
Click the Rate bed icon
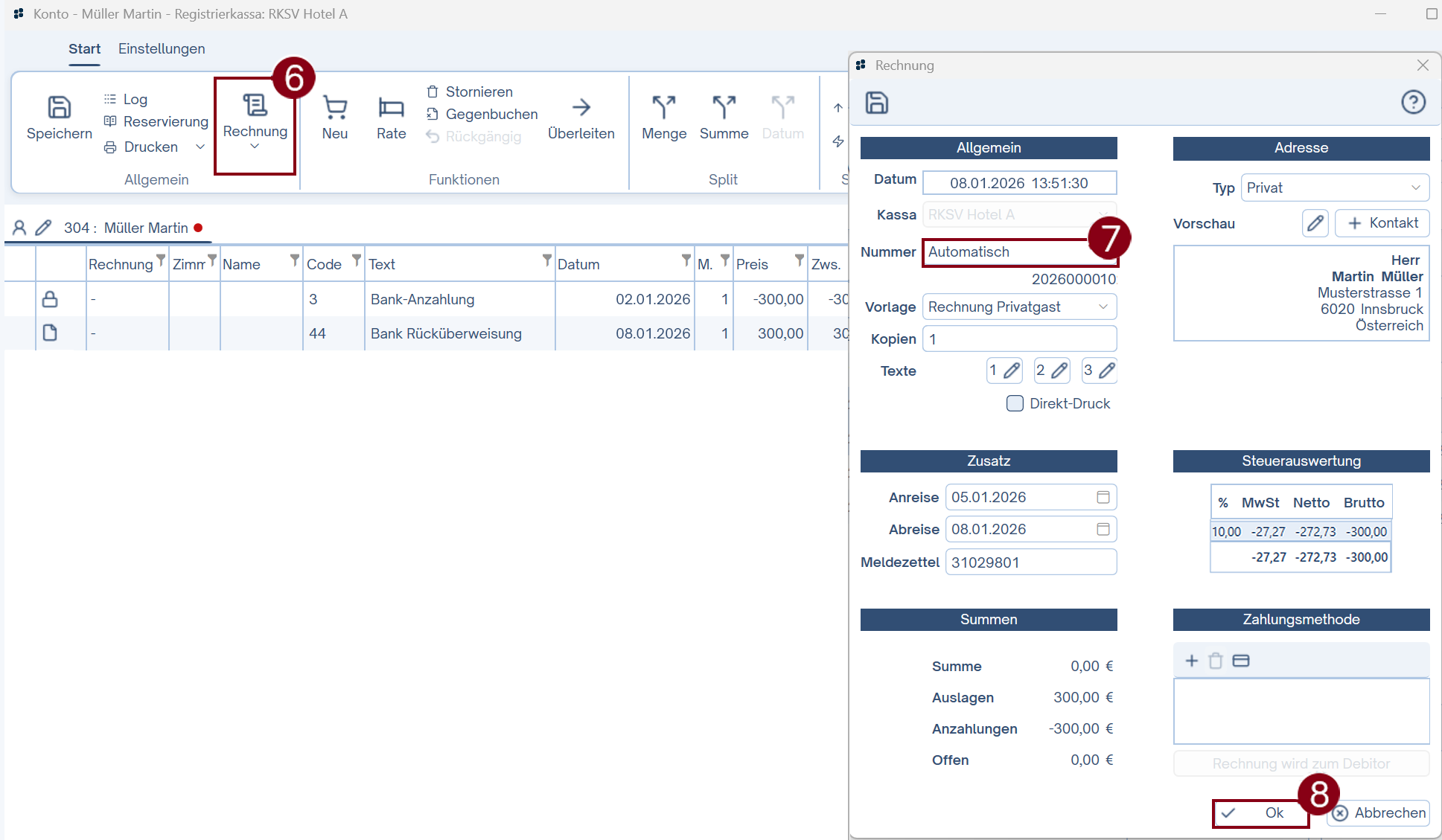tap(391, 108)
